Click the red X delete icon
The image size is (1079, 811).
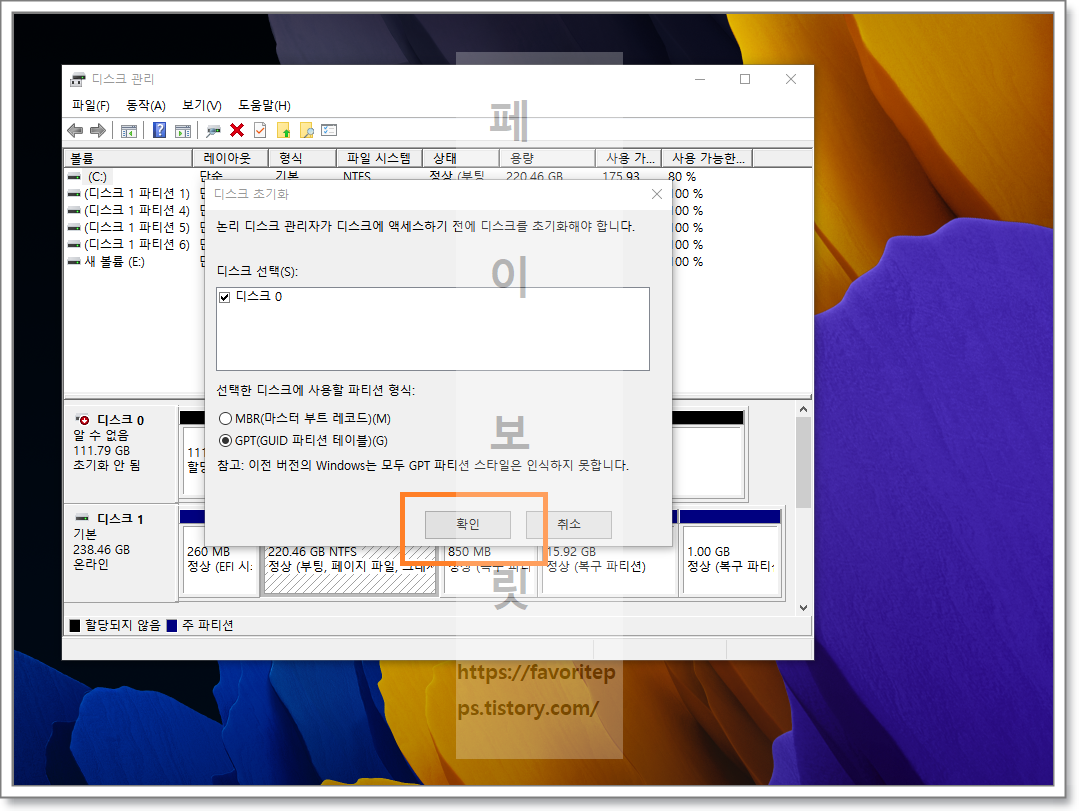[237, 130]
